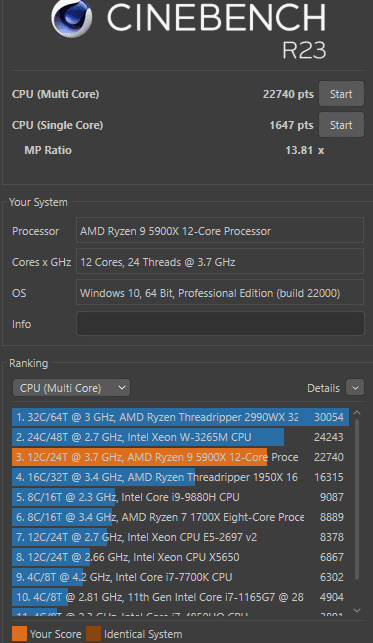The width and height of the screenshot is (373, 643).
Task: Select the Threadripper 2990WX ranking entry
Action: tap(180, 417)
